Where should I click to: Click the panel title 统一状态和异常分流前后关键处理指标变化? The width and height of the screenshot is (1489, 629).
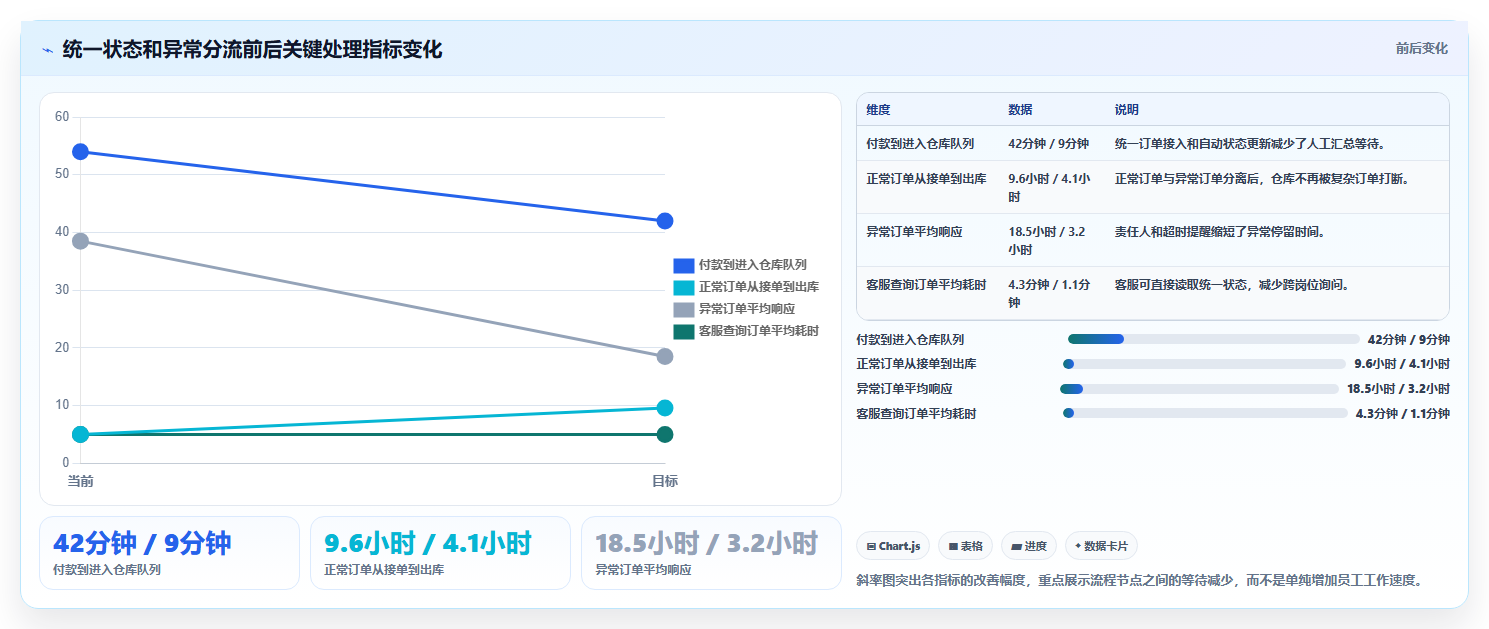[x=252, y=49]
